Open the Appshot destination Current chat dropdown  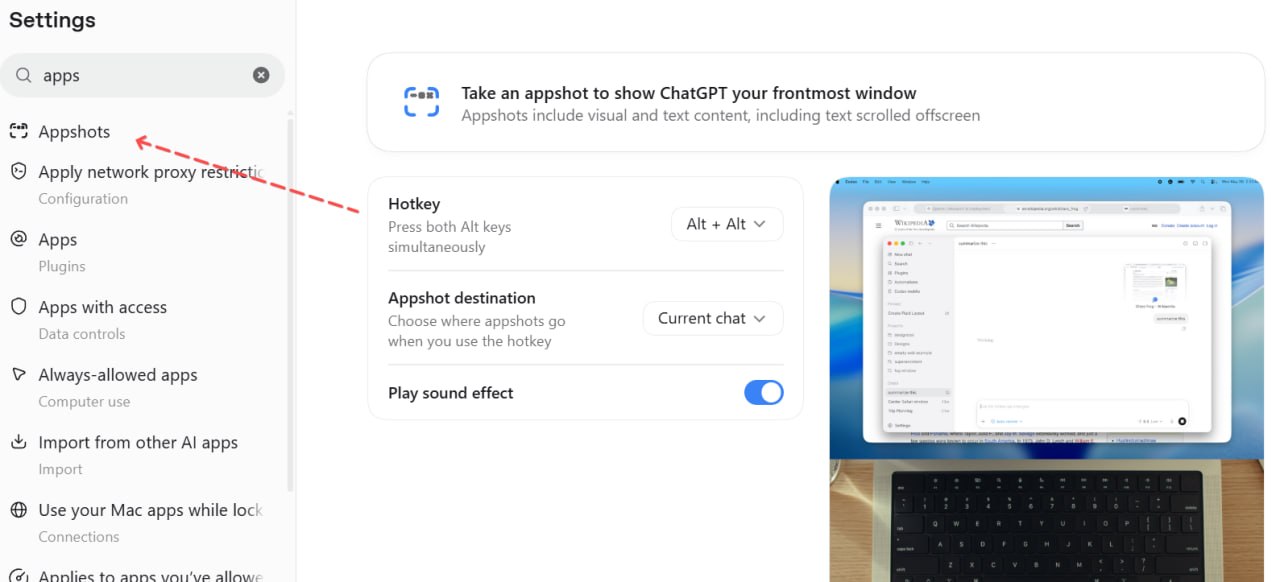pos(713,318)
